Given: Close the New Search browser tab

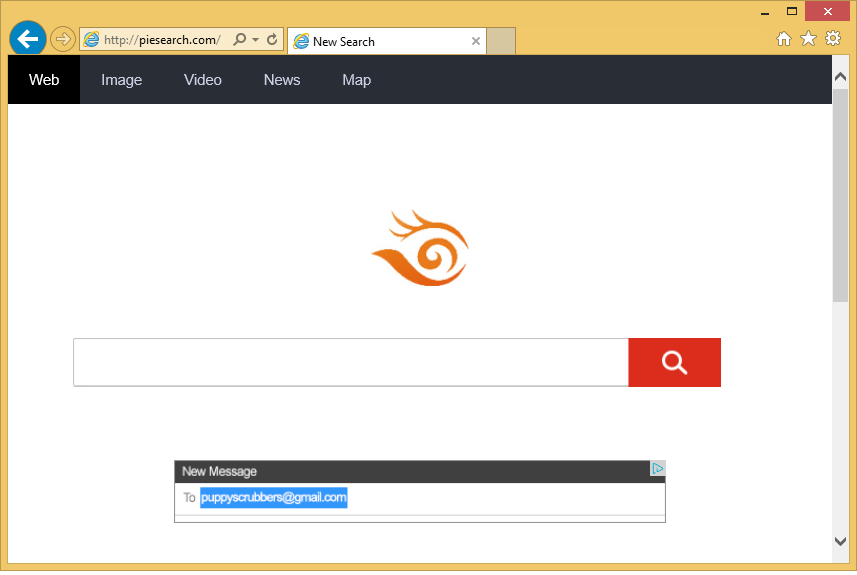Looking at the screenshot, I should tap(476, 41).
